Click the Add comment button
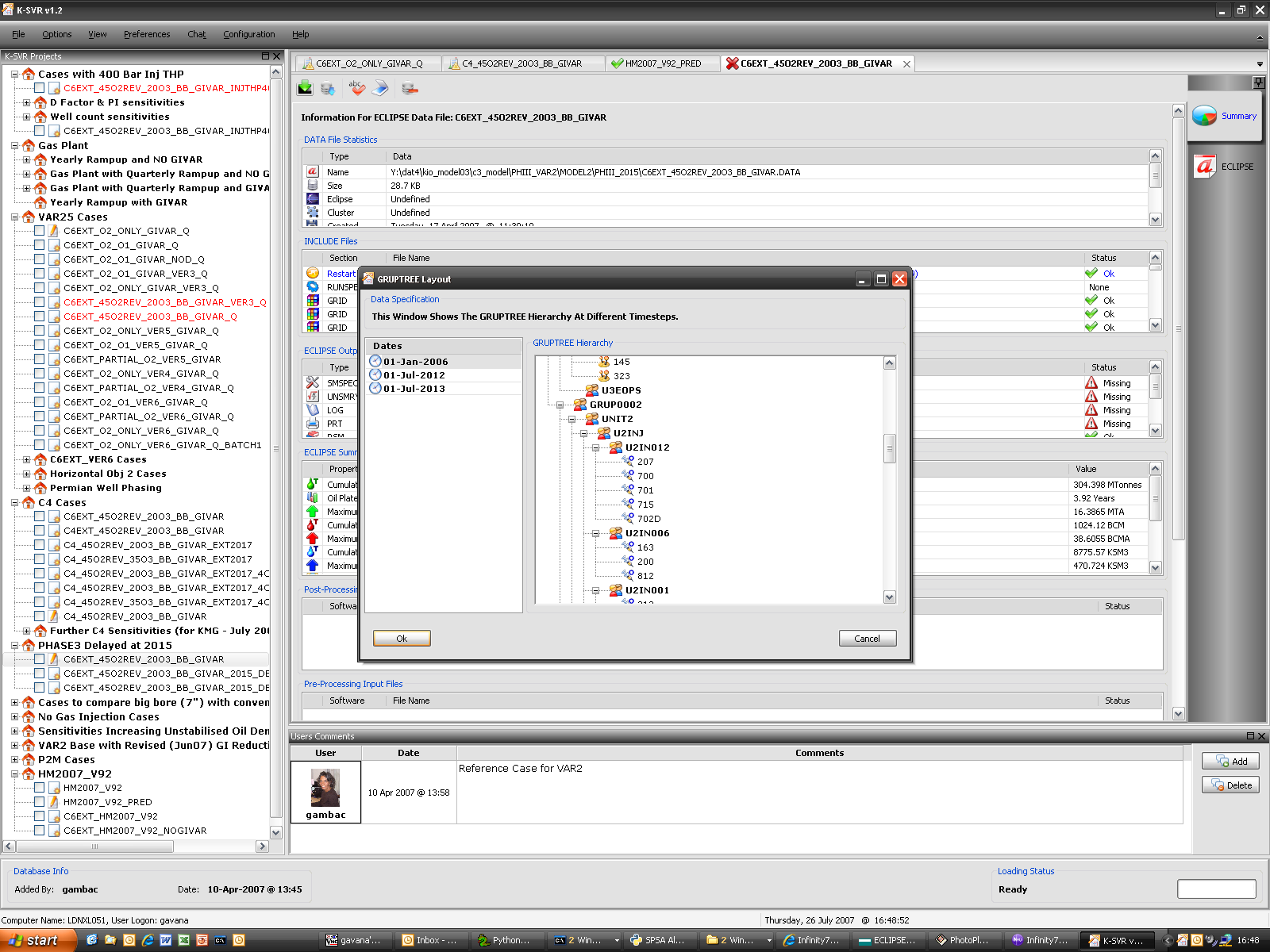The image size is (1270, 952). [x=1230, y=762]
